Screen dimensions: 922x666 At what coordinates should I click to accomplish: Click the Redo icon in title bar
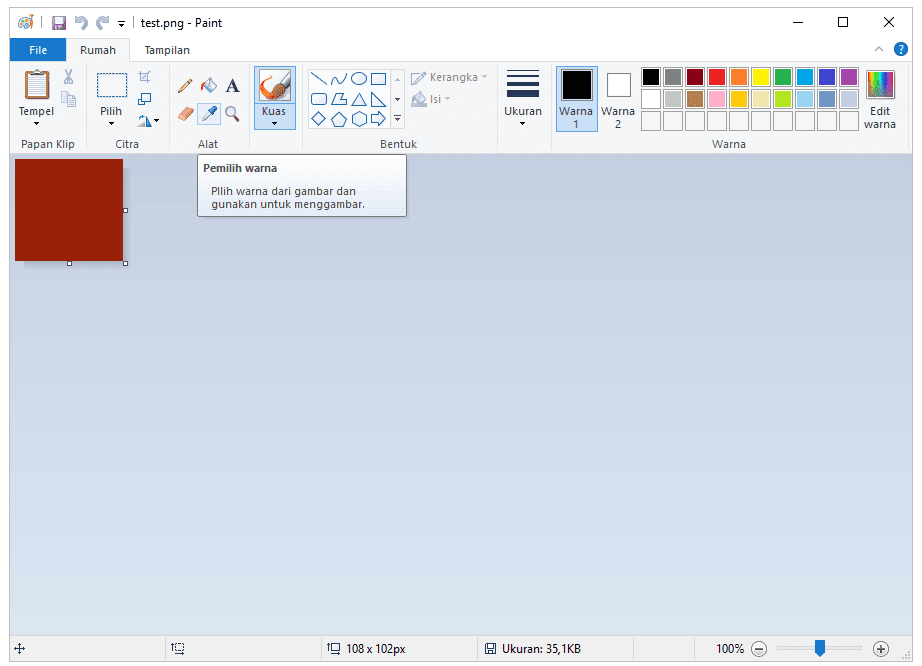click(102, 23)
